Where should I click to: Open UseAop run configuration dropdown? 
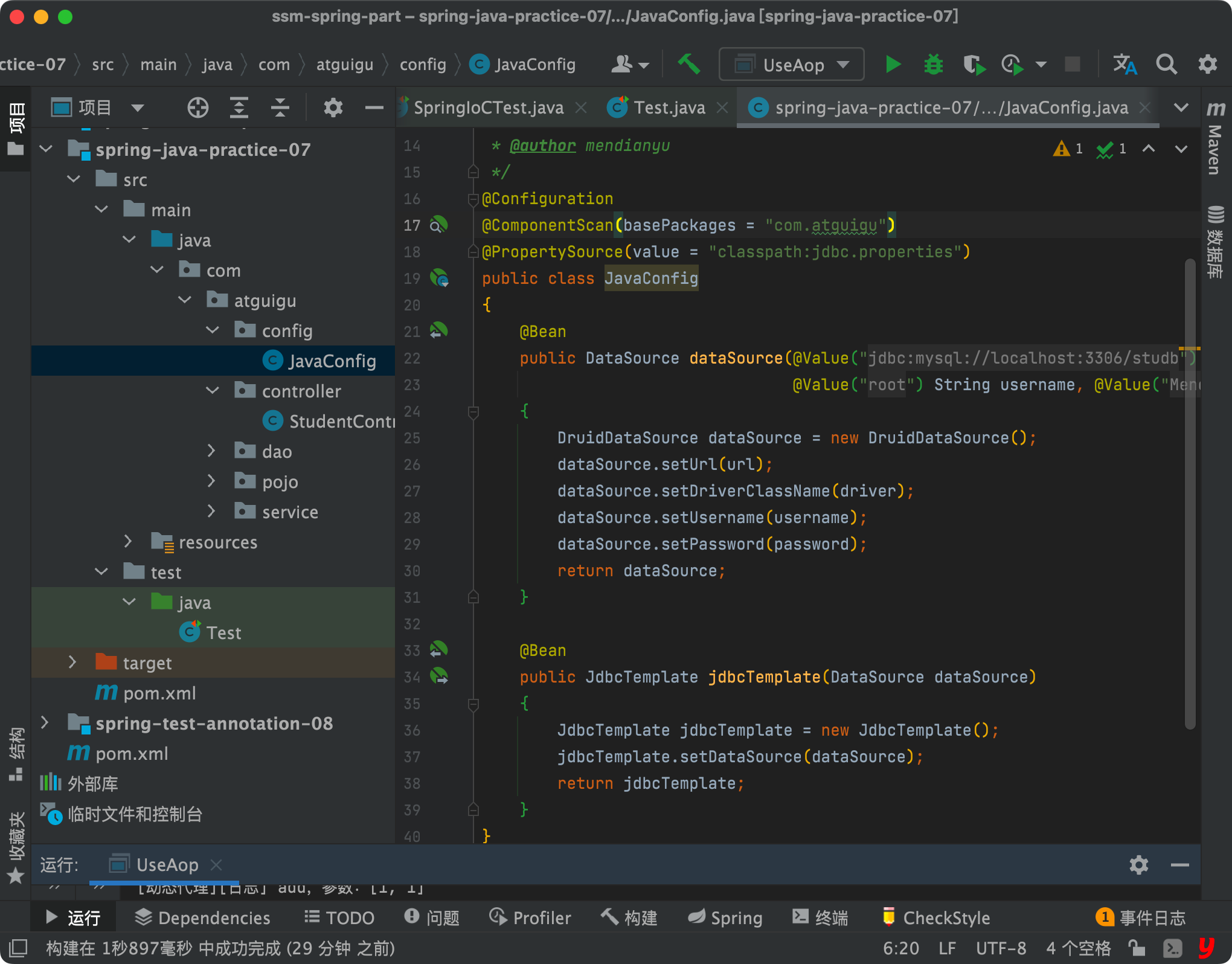click(791, 64)
